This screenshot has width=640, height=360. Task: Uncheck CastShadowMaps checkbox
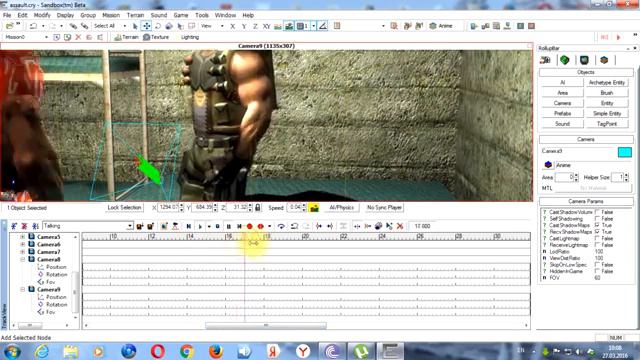597,225
